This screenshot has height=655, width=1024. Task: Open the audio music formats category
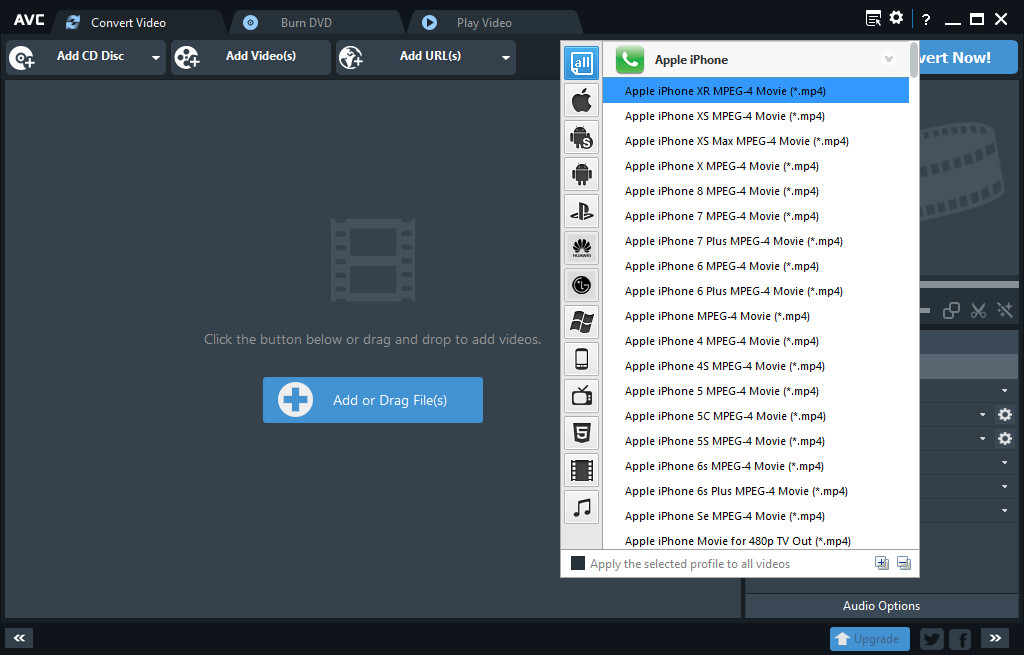point(581,507)
